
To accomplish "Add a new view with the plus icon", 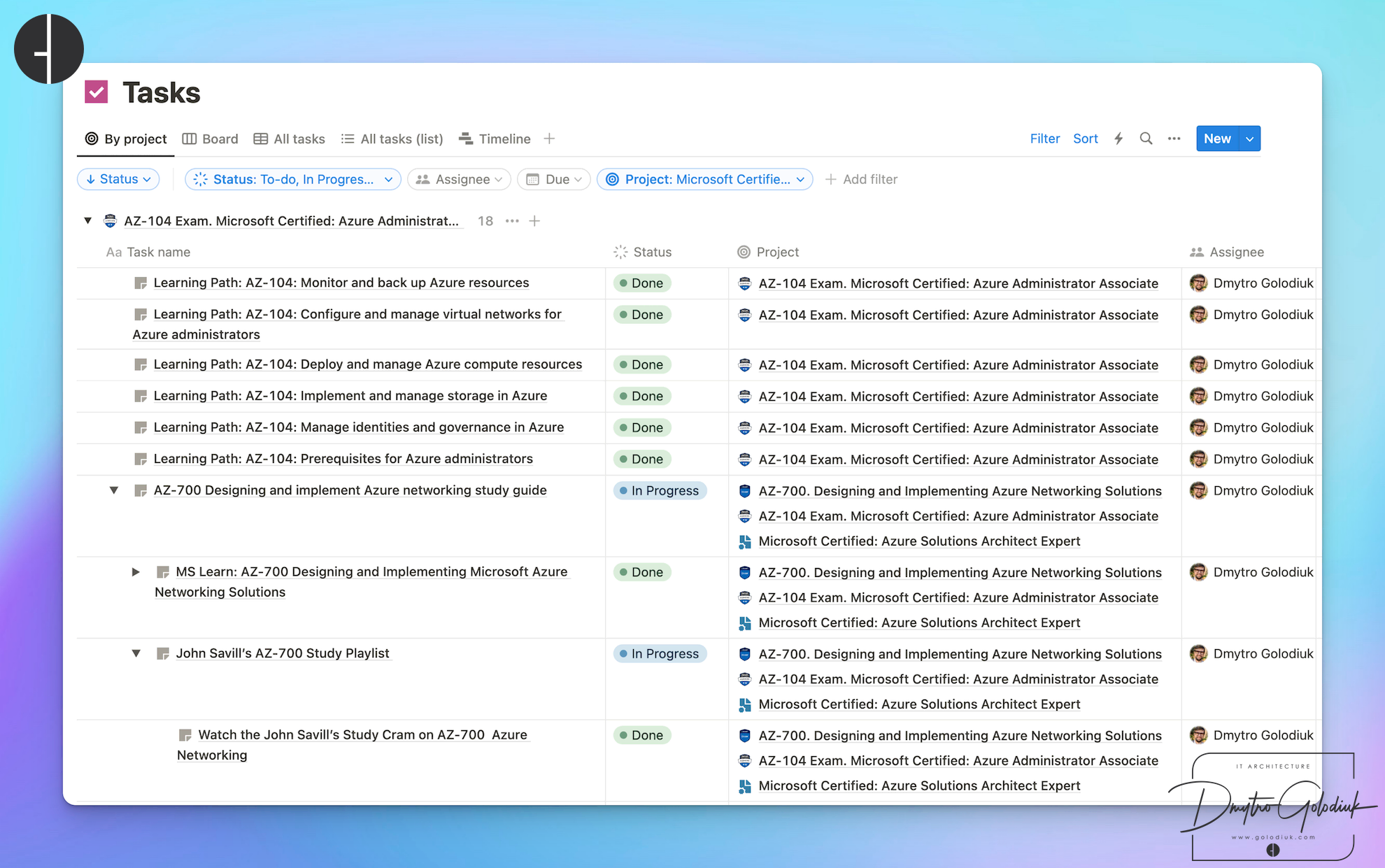I will point(549,138).
